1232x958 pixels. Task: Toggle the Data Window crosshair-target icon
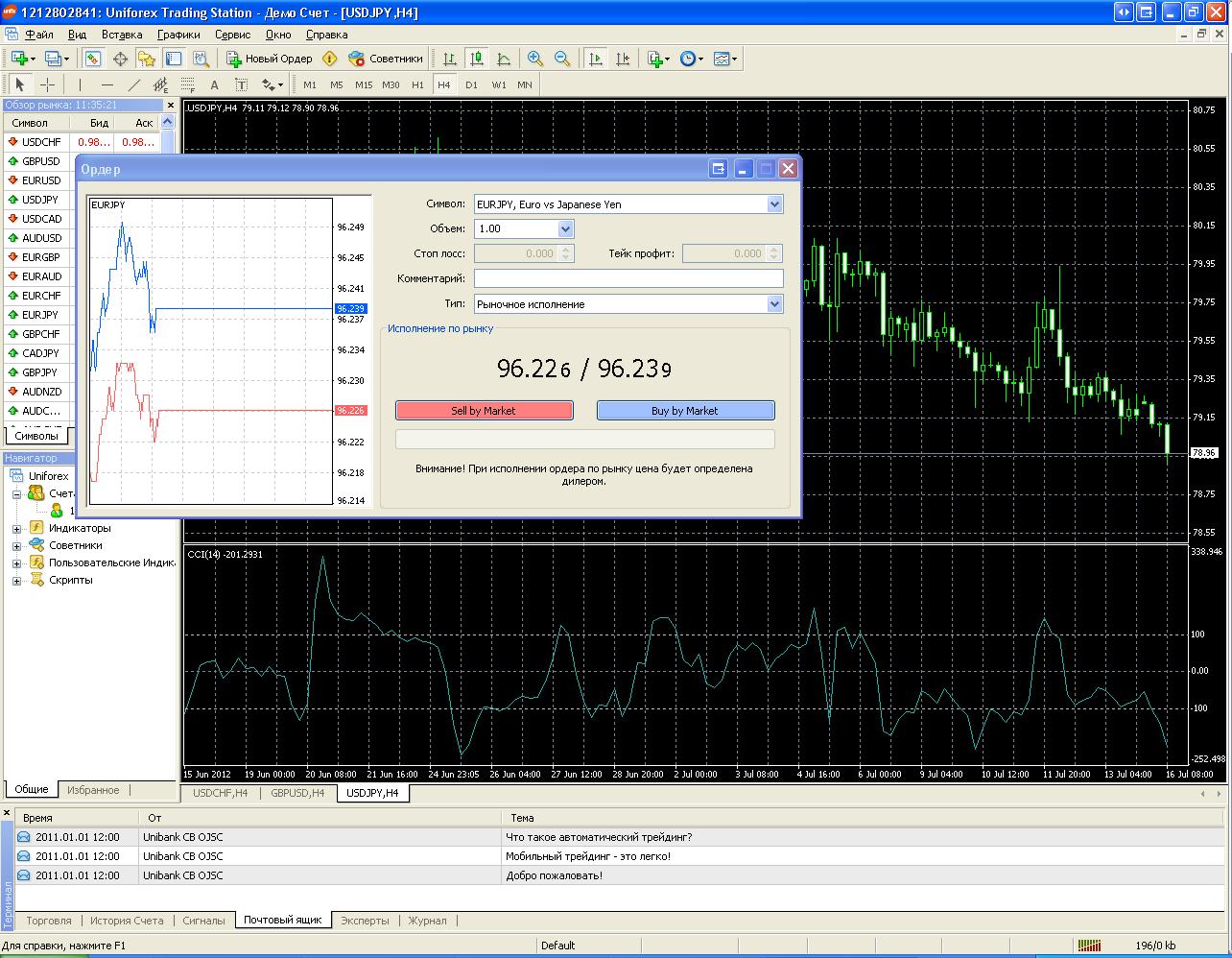[x=120, y=59]
